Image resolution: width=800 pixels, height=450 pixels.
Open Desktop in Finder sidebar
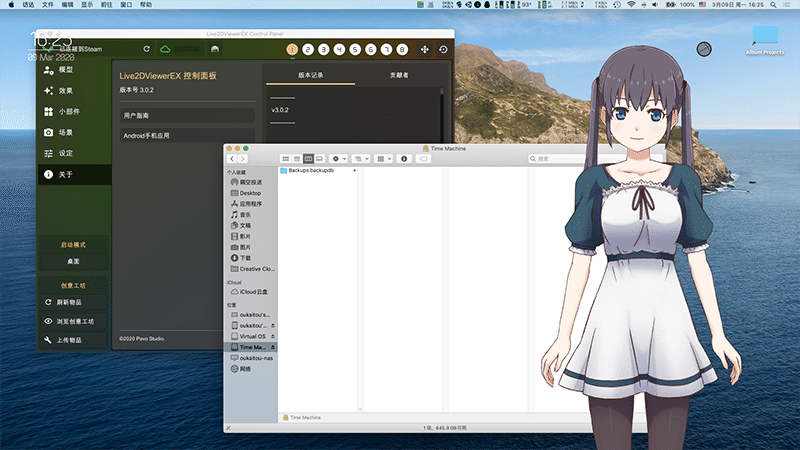pos(251,193)
